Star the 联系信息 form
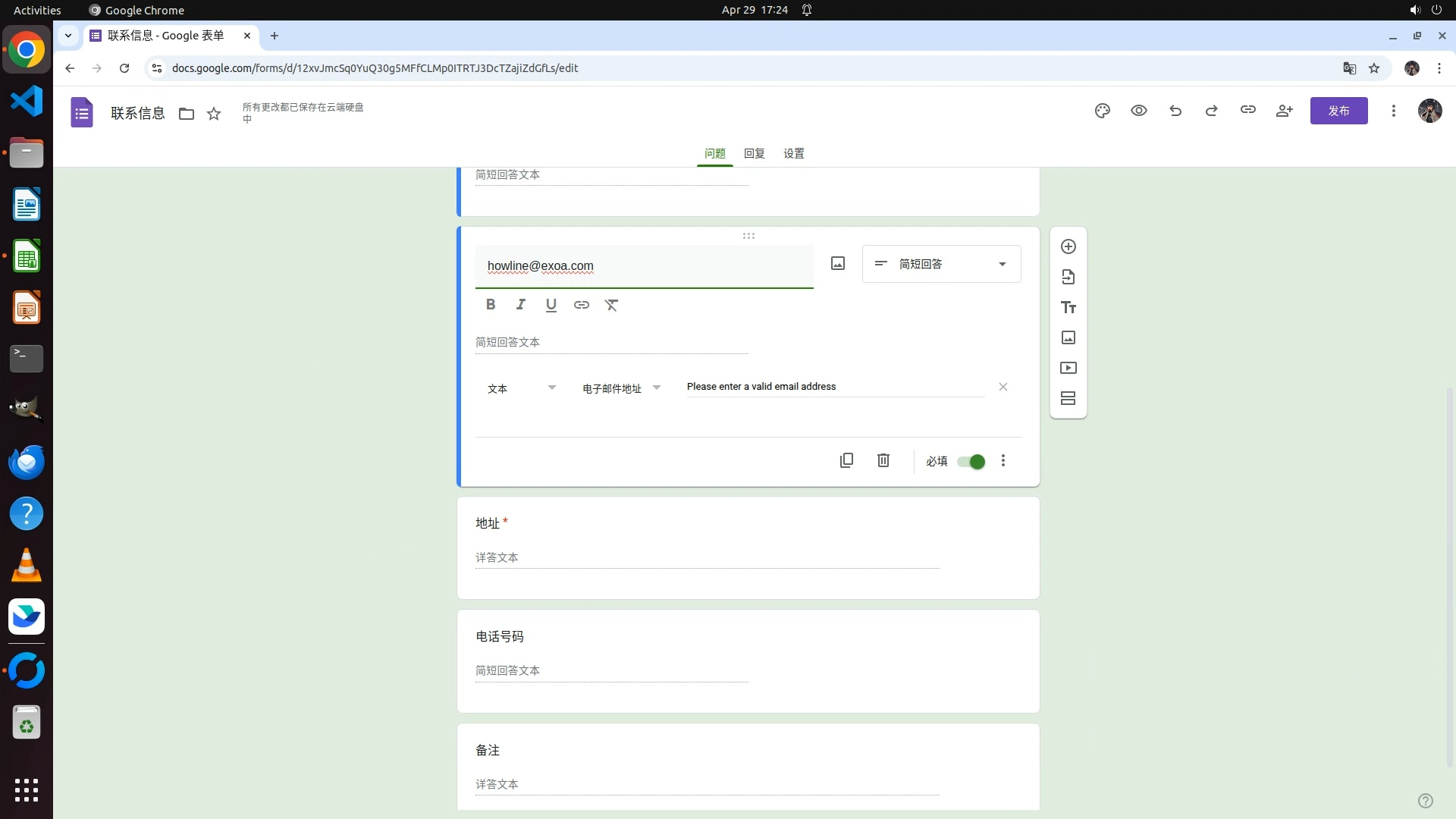Viewport: 1456px width, 819px height. click(x=214, y=114)
